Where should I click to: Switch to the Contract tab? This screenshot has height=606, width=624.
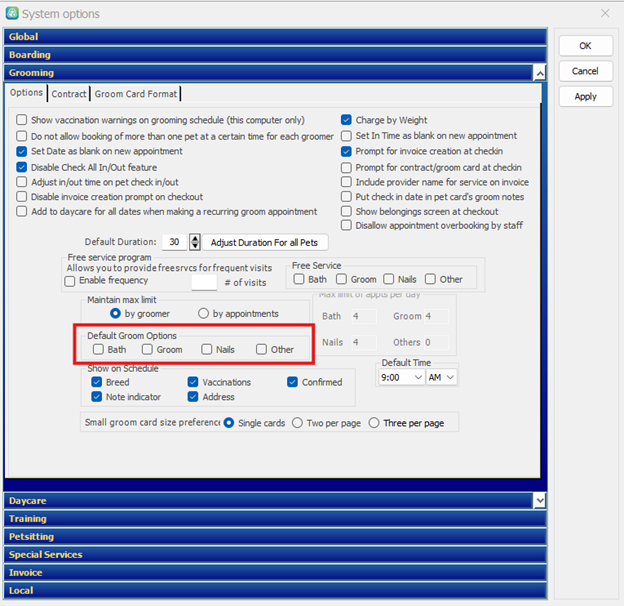(x=68, y=94)
